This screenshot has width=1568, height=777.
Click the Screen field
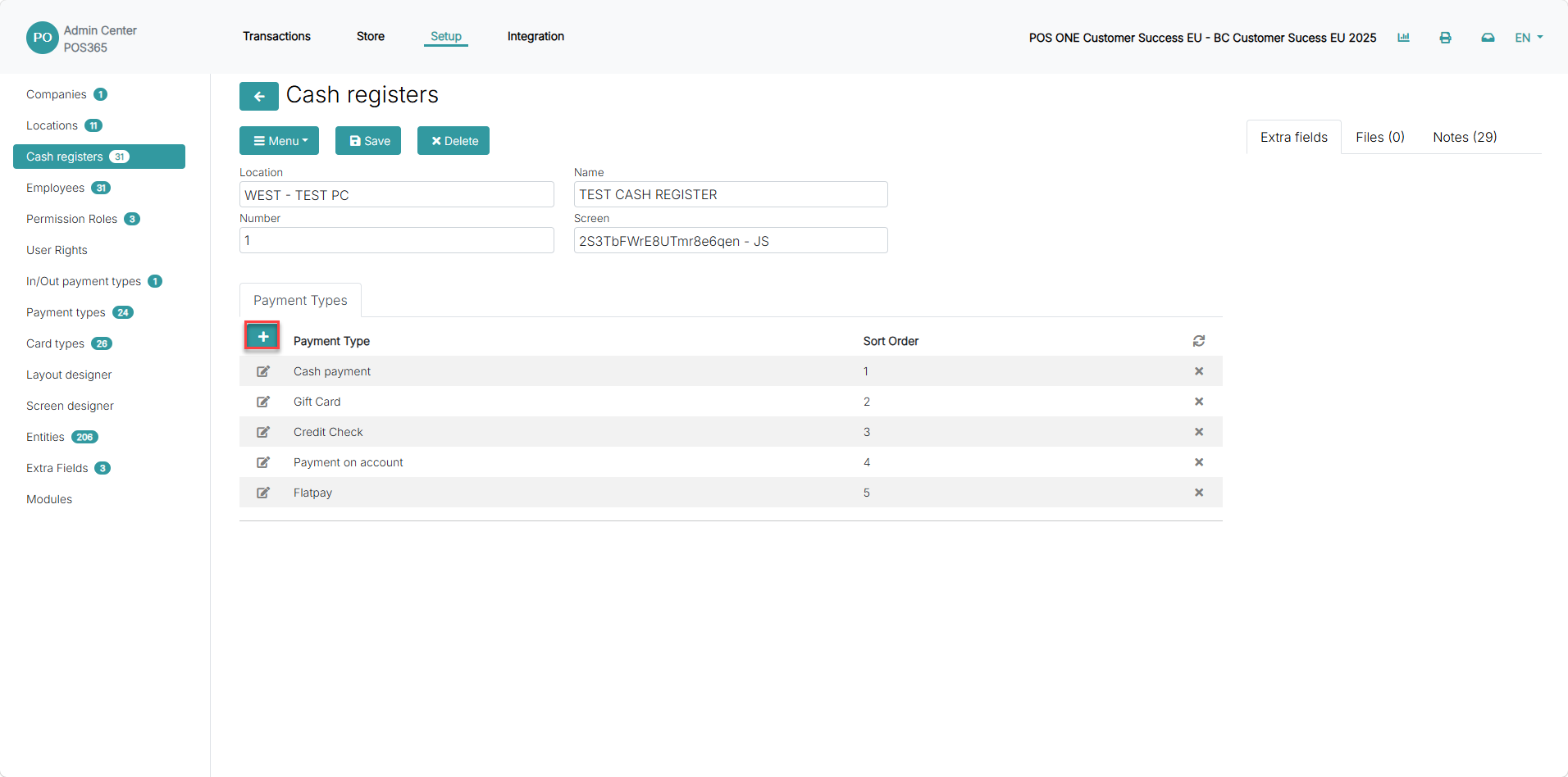click(731, 240)
